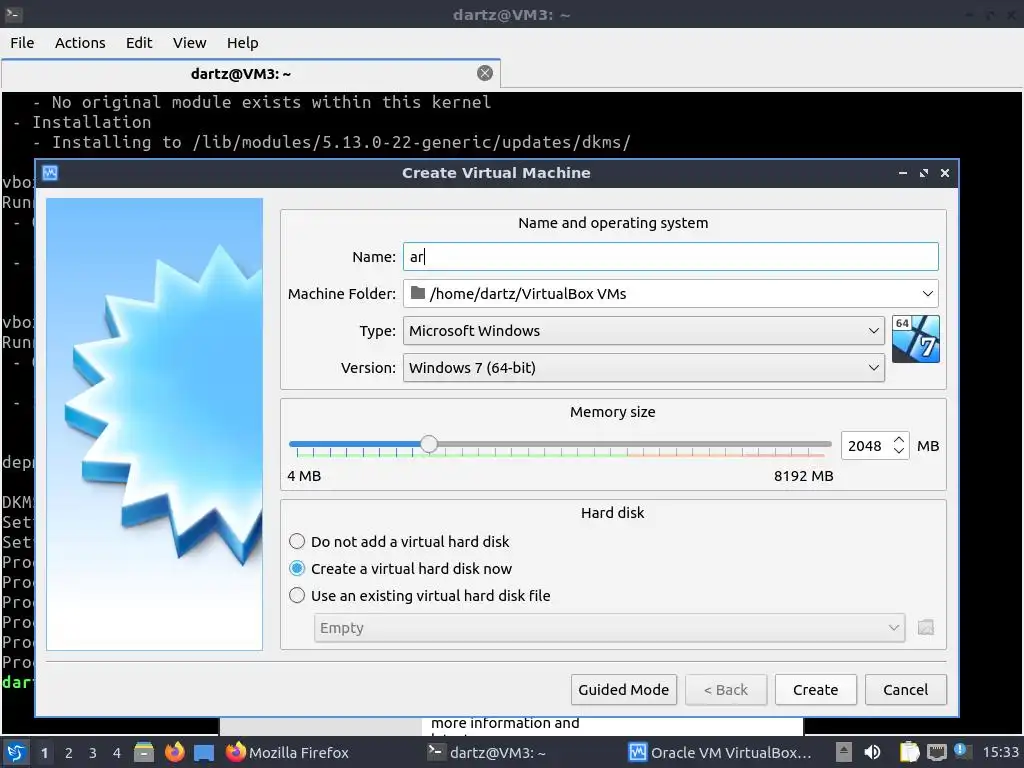Switch to dartz@VM3 terminal taskbar entry

pos(487,752)
